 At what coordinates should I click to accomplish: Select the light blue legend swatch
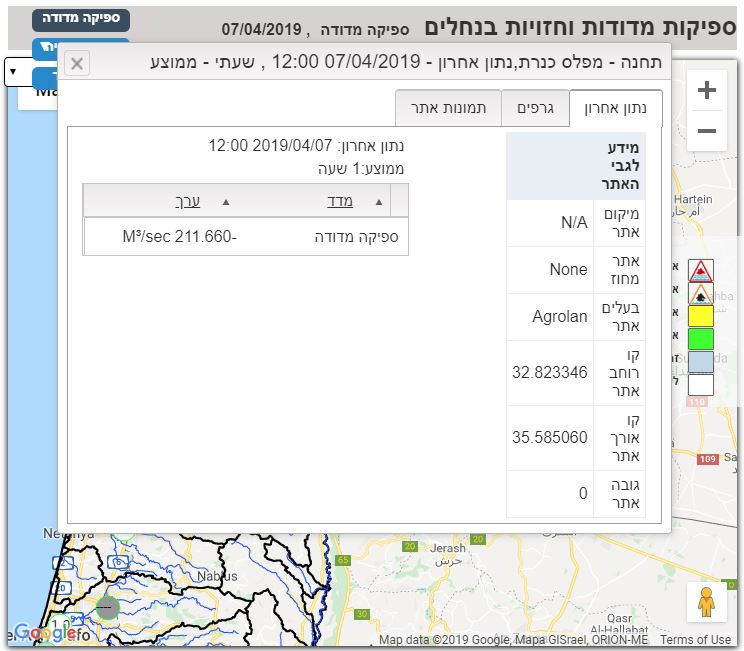pos(701,362)
